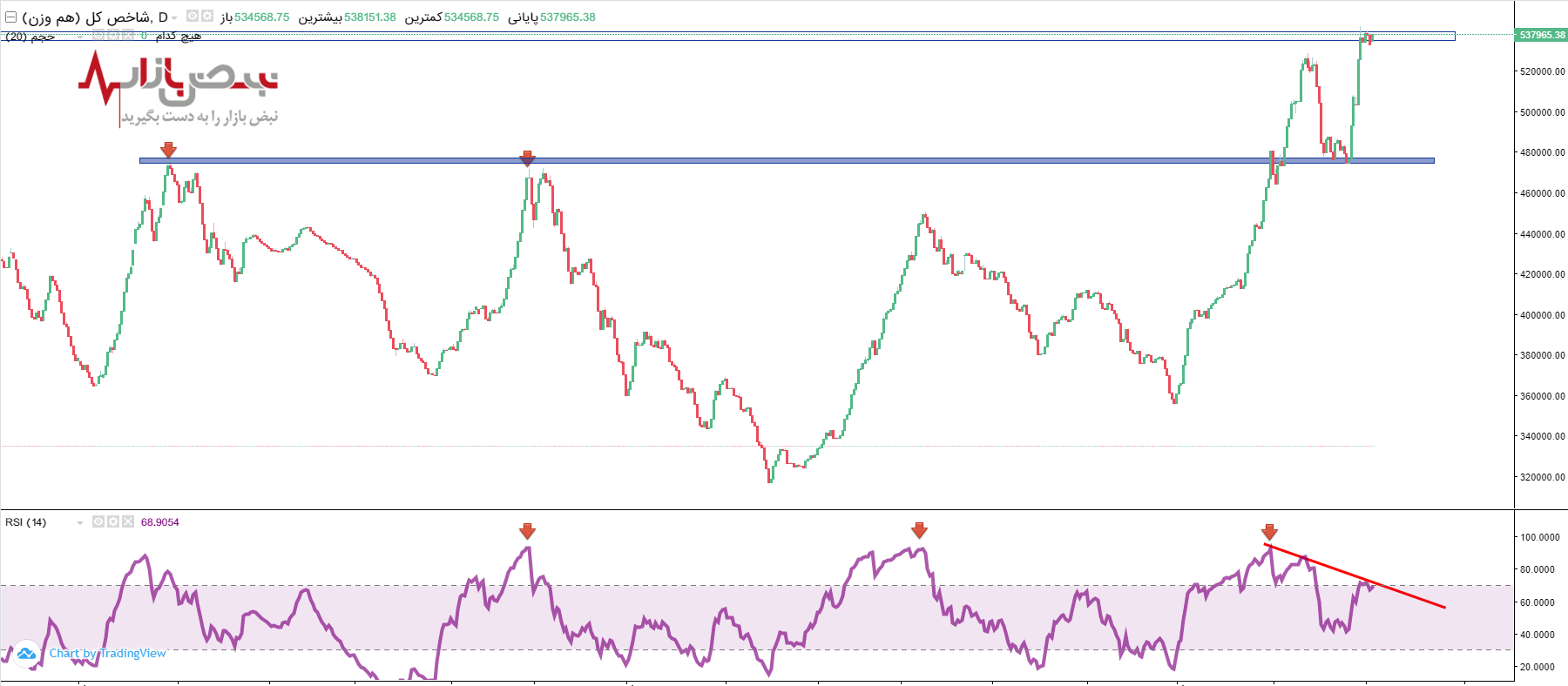Expand the RSI (14) legend dropdown arrow
Screen dimensions: 1568x686
(x=80, y=523)
